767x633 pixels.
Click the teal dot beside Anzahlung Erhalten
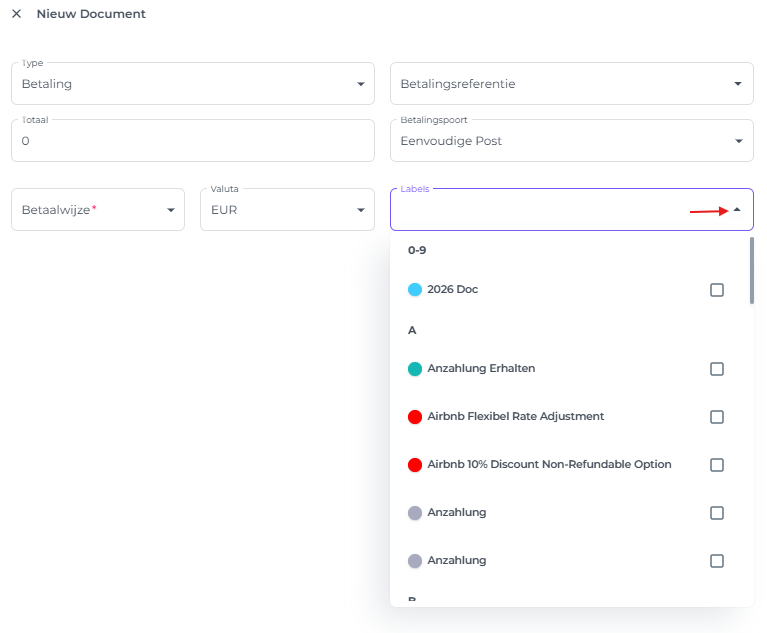pyautogui.click(x=415, y=369)
